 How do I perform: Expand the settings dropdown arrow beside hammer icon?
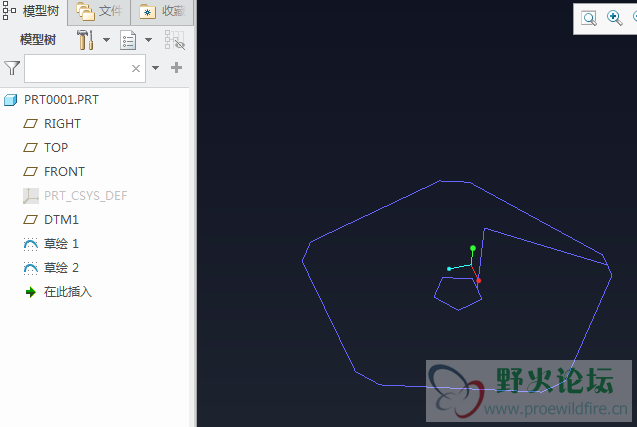pyautogui.click(x=106, y=40)
